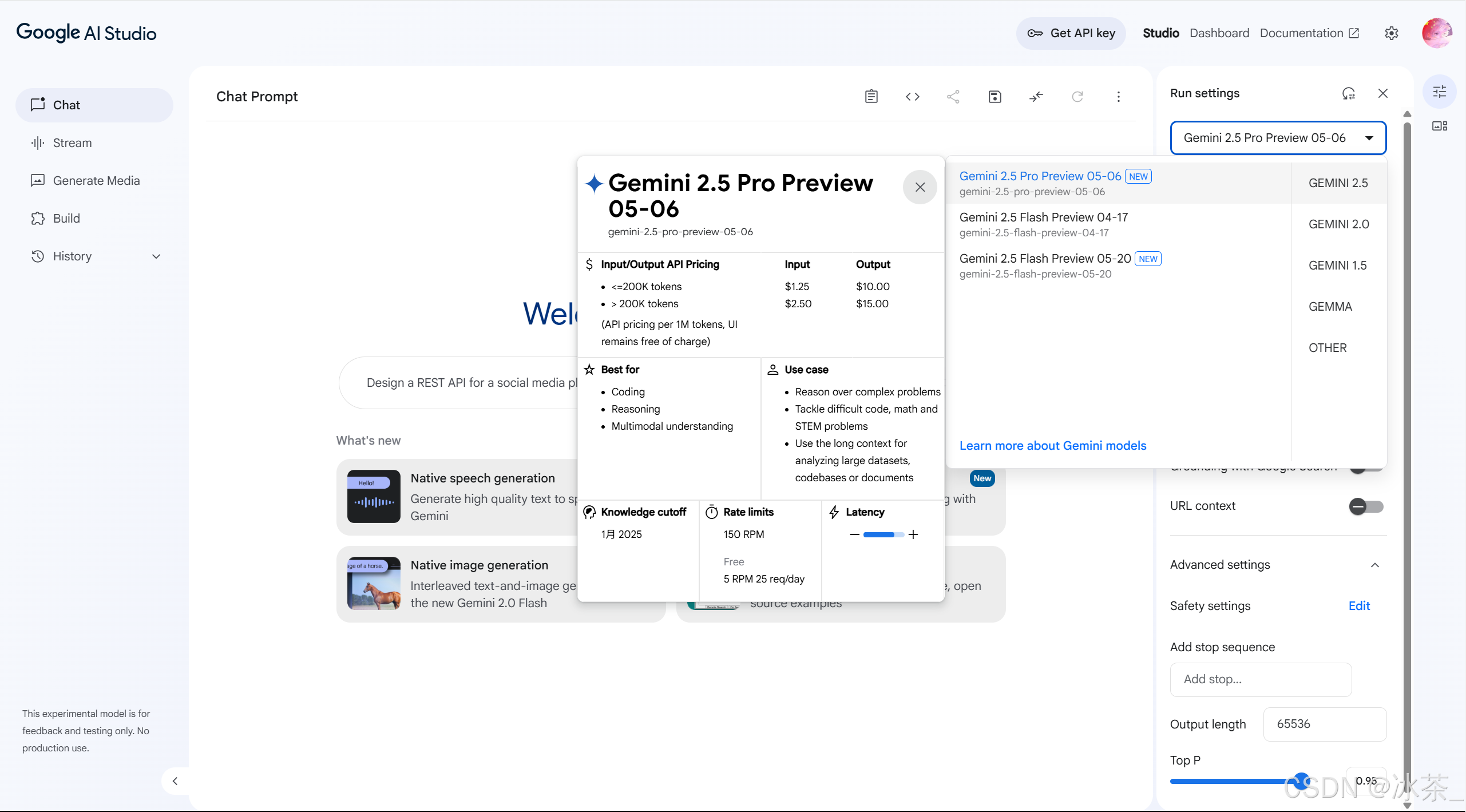The height and width of the screenshot is (812, 1466).
Task: Click Edit next to Safety settings
Action: 1359,606
